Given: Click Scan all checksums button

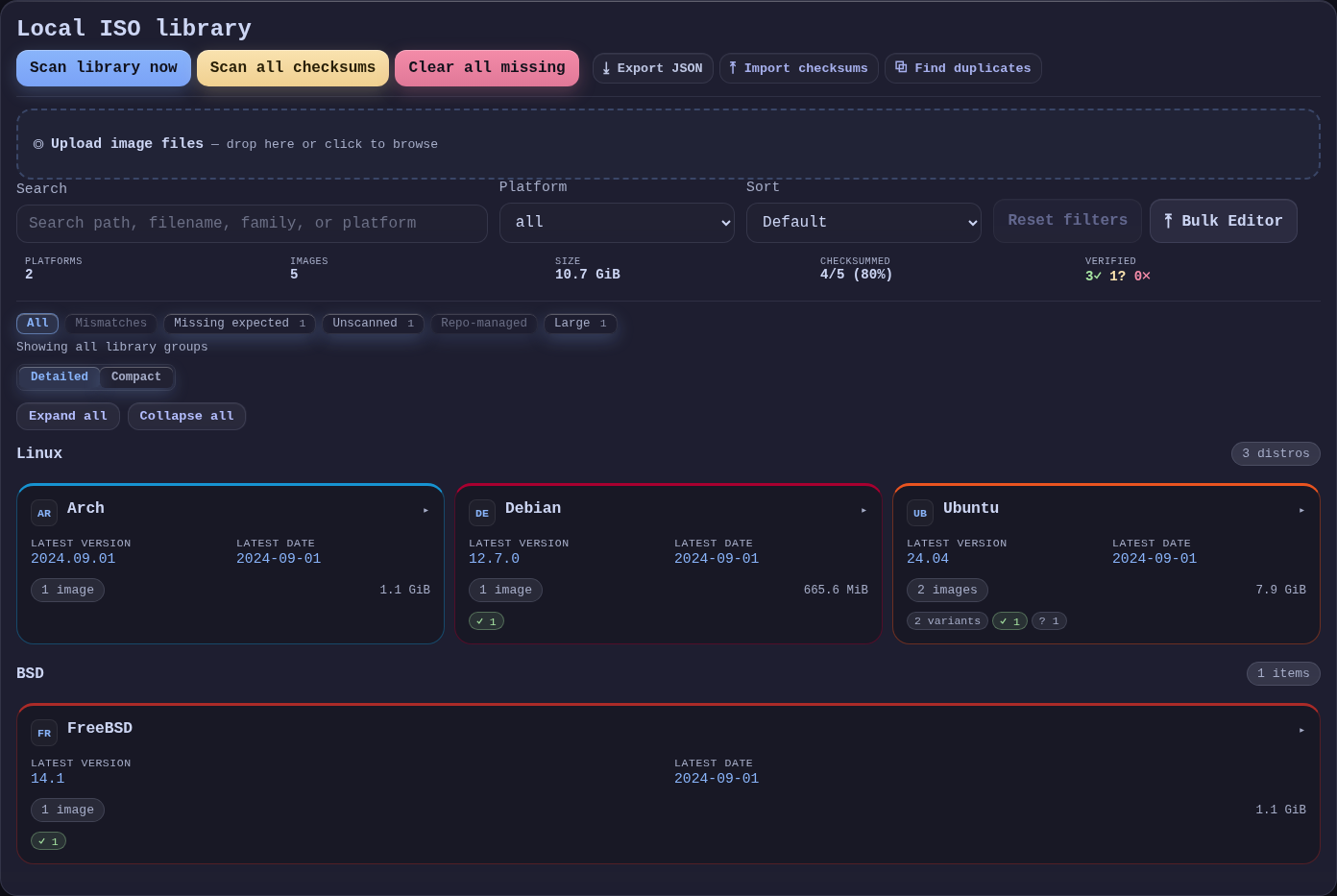Looking at the screenshot, I should tap(293, 68).
